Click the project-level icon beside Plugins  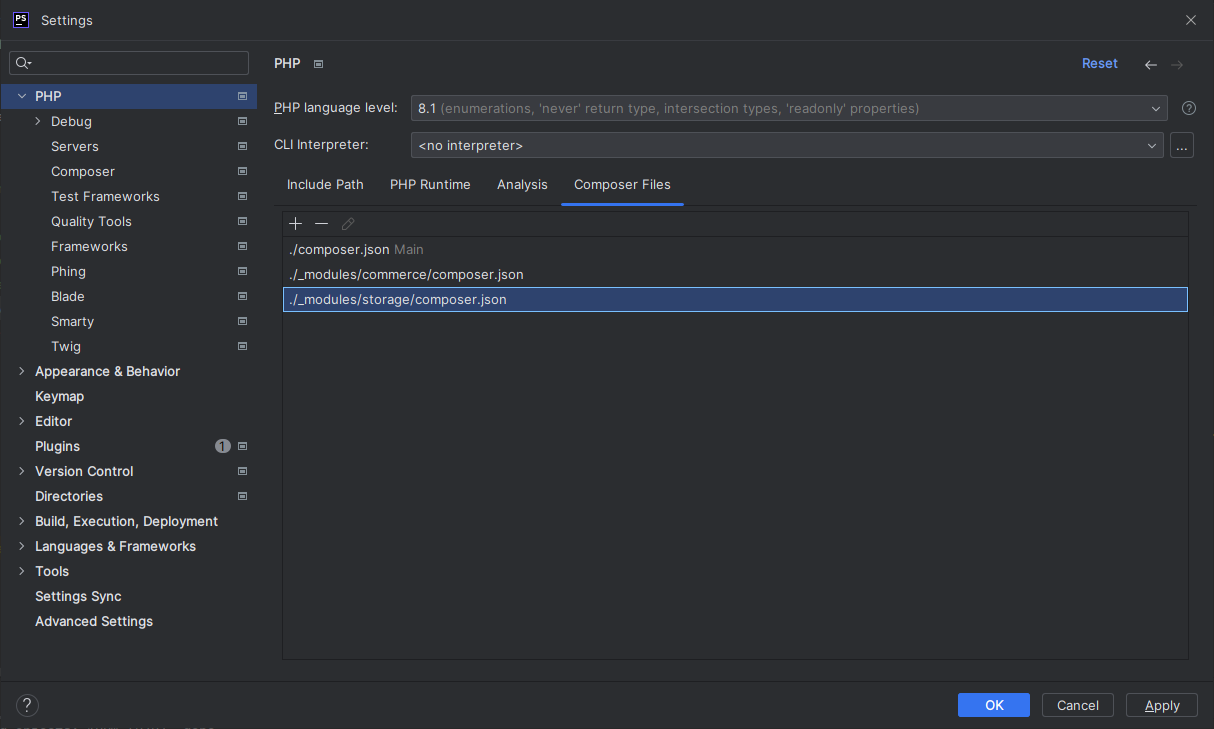pos(242,446)
